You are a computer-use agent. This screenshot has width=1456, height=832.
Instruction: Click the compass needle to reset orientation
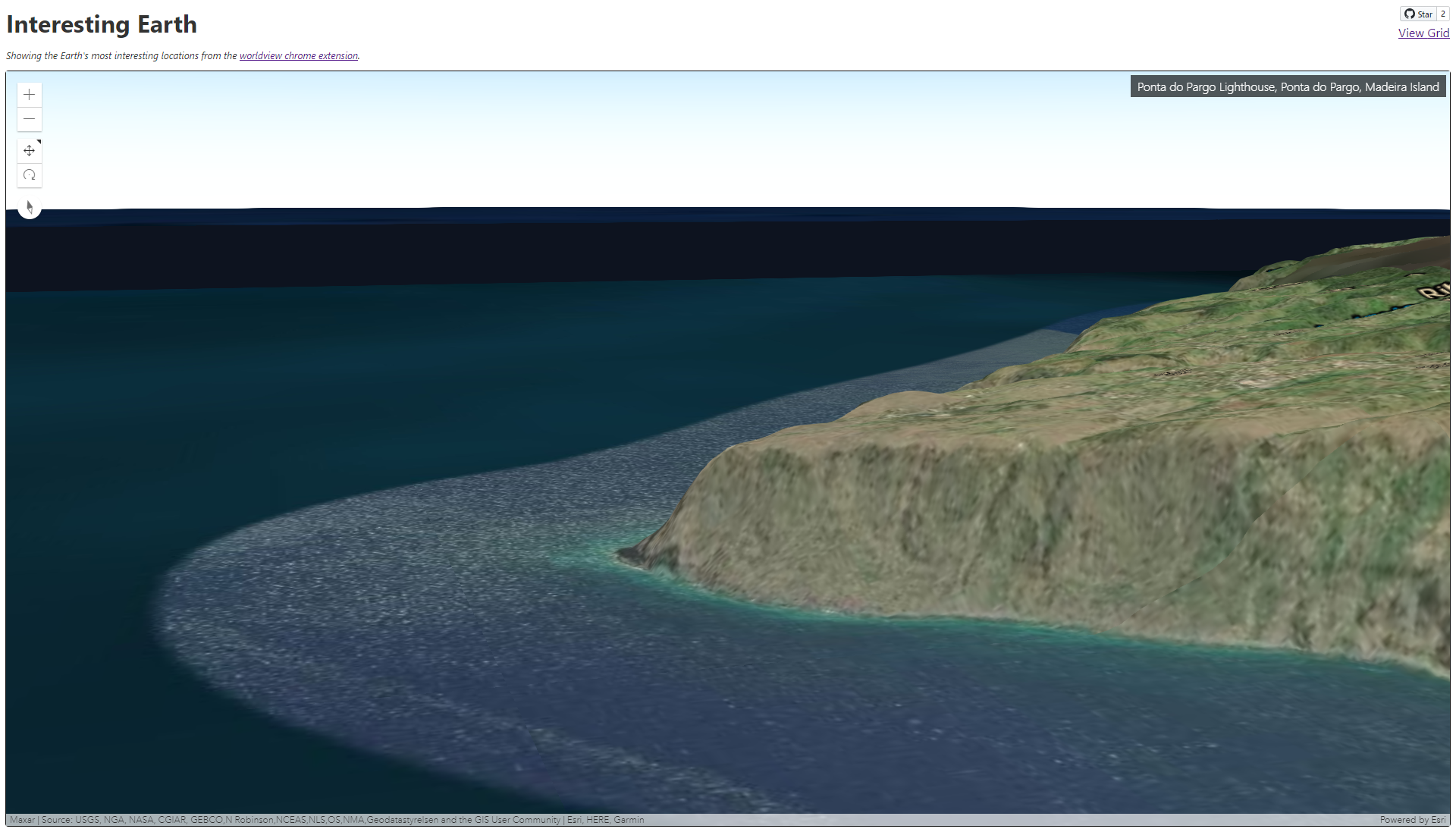[29, 206]
